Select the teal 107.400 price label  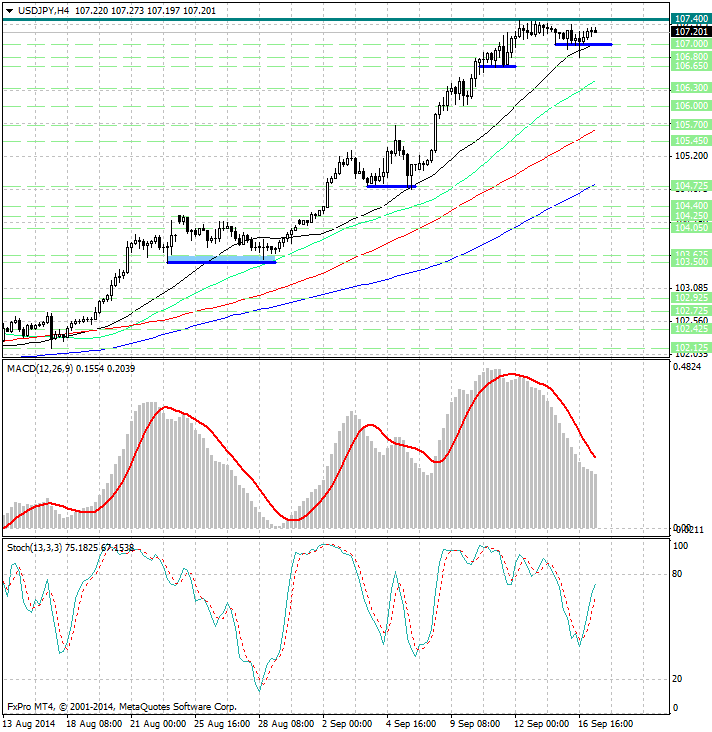point(691,19)
